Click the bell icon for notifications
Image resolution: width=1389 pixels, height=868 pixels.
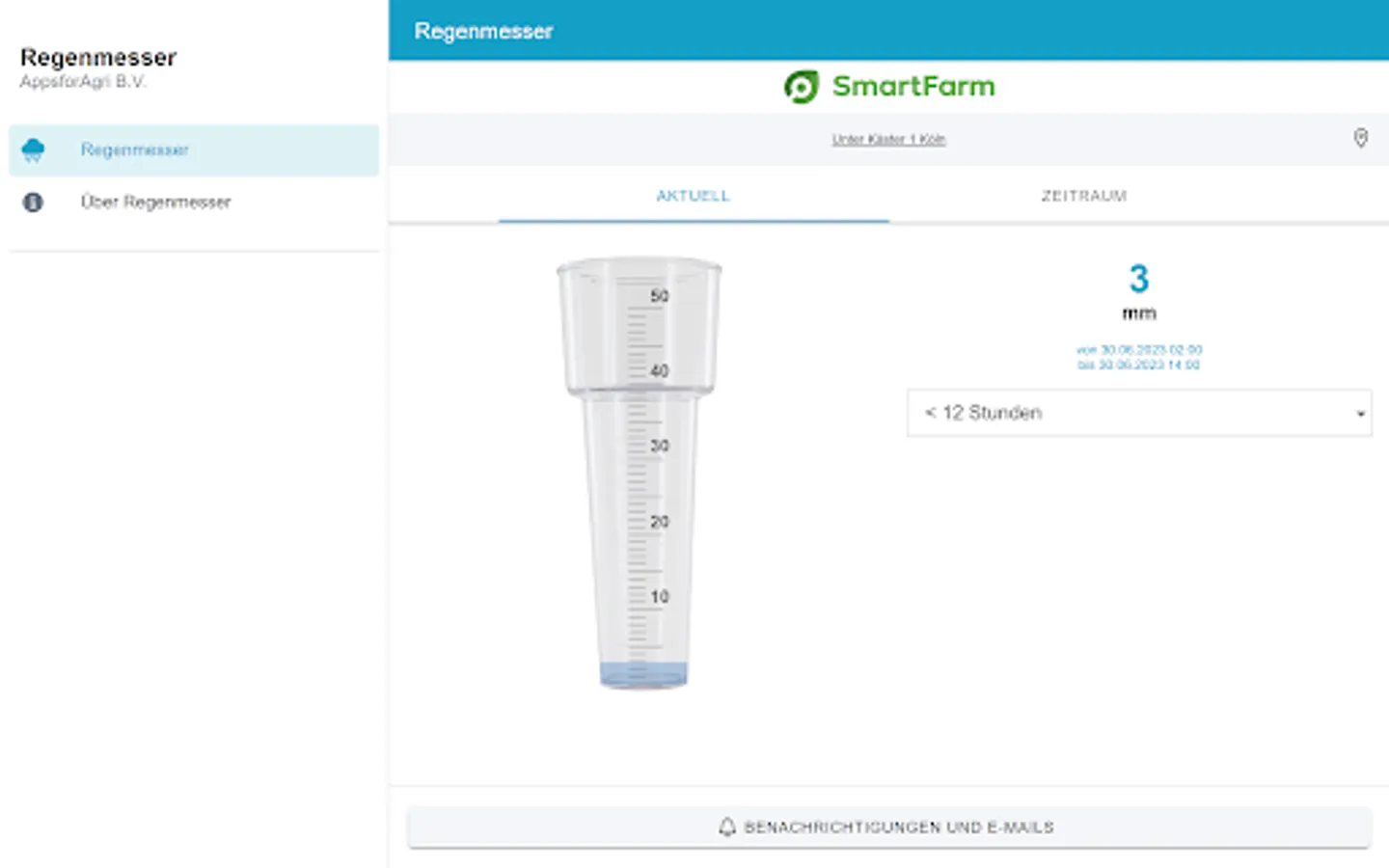click(727, 827)
